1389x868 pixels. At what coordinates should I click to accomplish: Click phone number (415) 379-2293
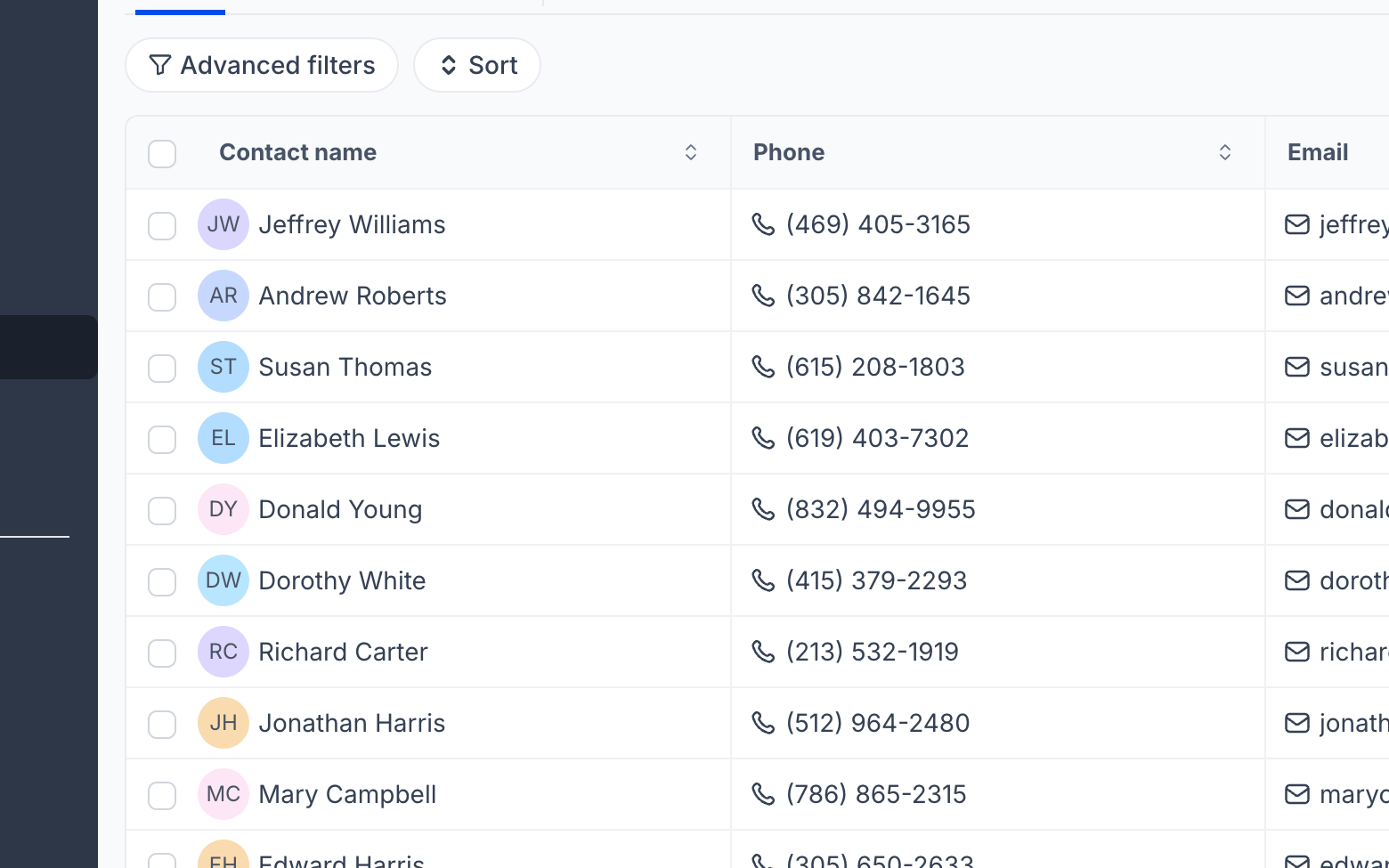(876, 580)
